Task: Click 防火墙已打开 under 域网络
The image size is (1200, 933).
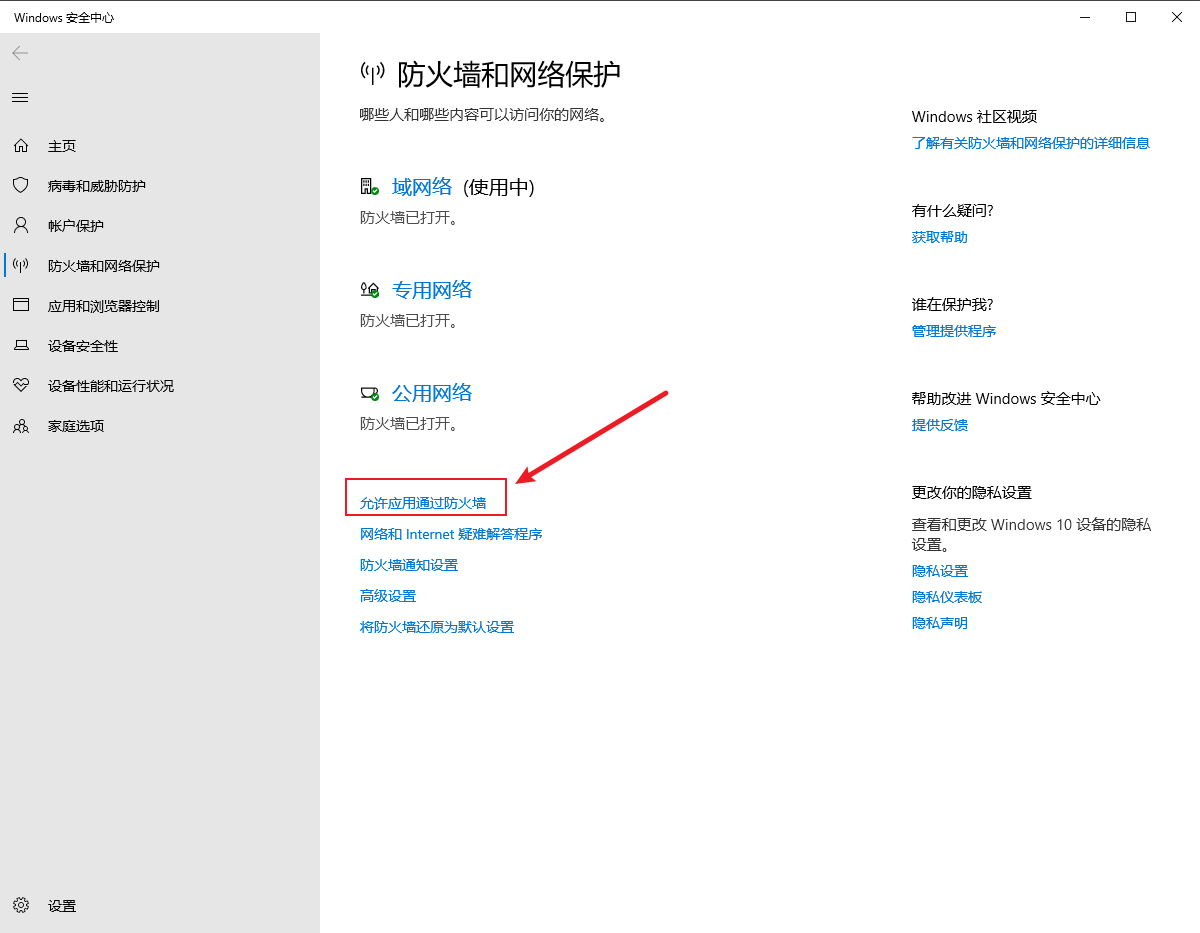Action: 409,217
